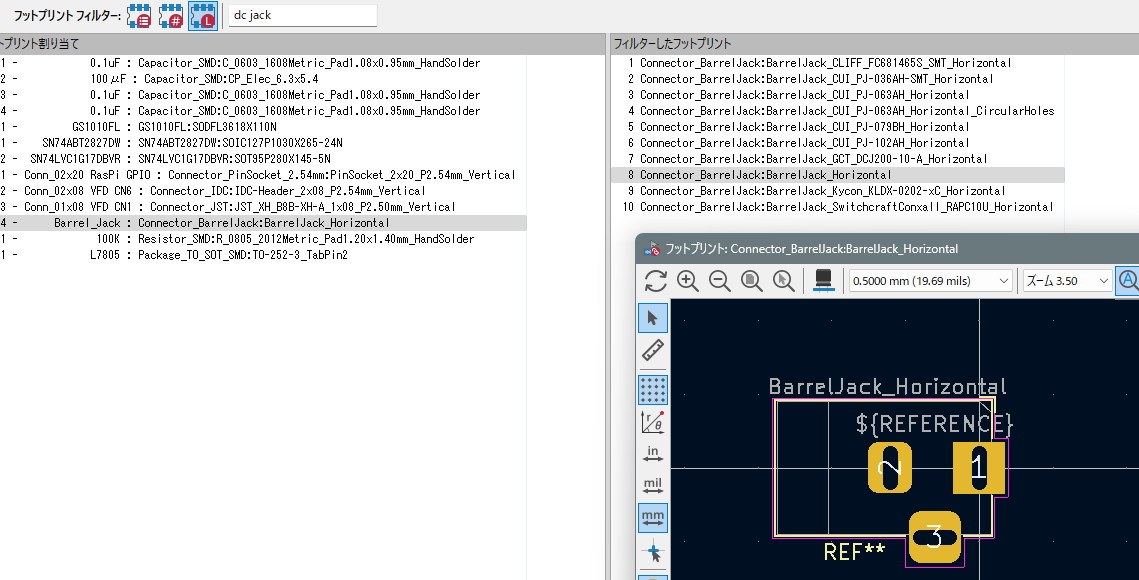Zoom to fit the footprint in view
1139x580 pixels.
coord(751,281)
